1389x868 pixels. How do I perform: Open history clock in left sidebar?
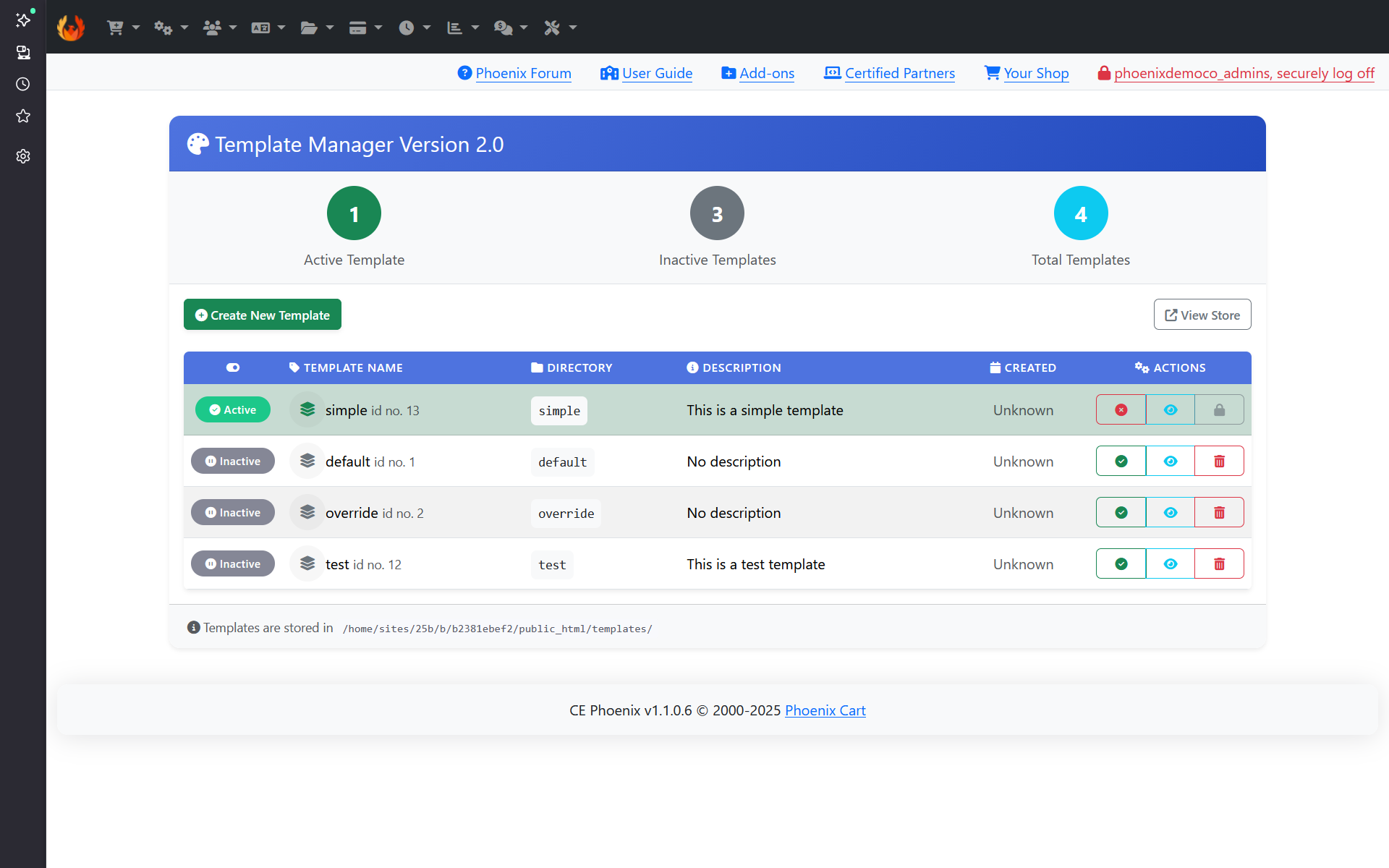click(23, 84)
